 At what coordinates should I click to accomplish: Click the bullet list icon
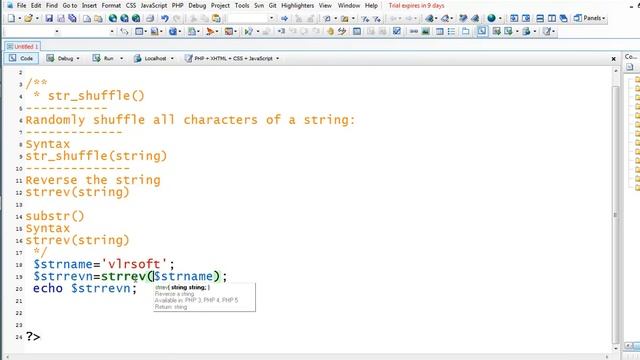[x=451, y=31]
